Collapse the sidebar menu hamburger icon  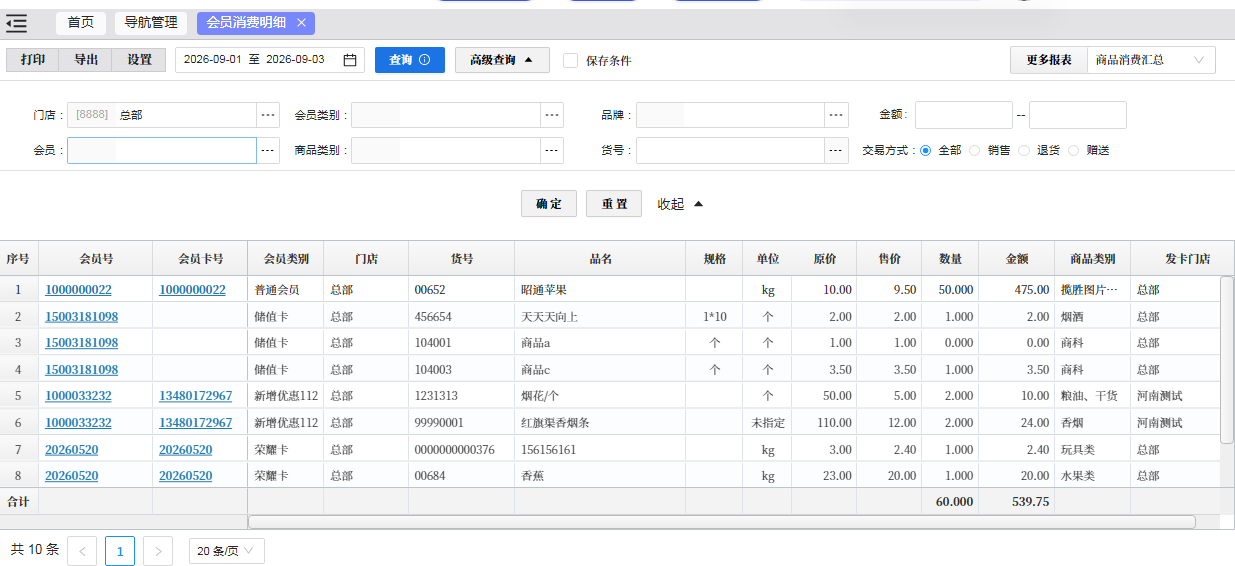[x=16, y=23]
